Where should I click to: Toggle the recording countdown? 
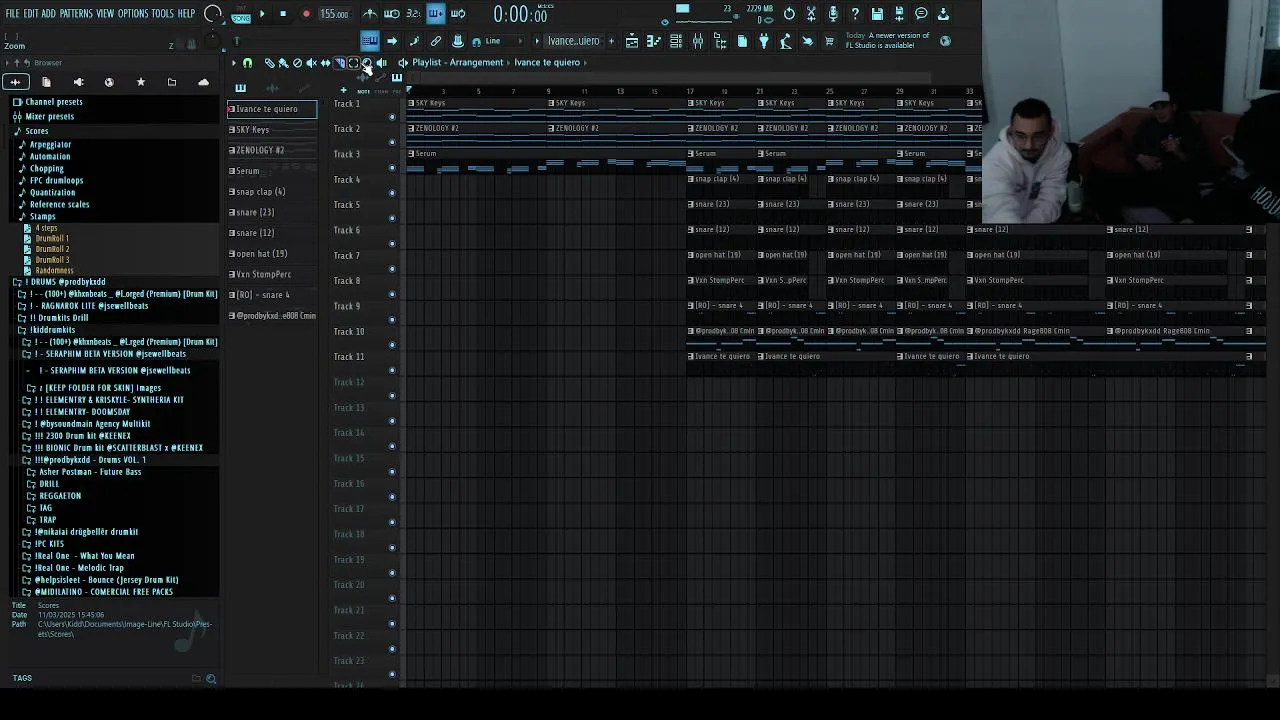point(413,13)
